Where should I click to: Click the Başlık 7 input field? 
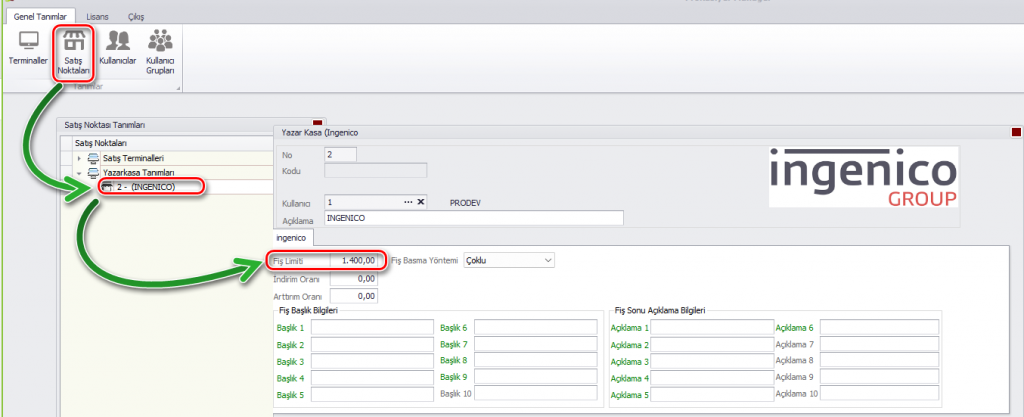(536, 344)
